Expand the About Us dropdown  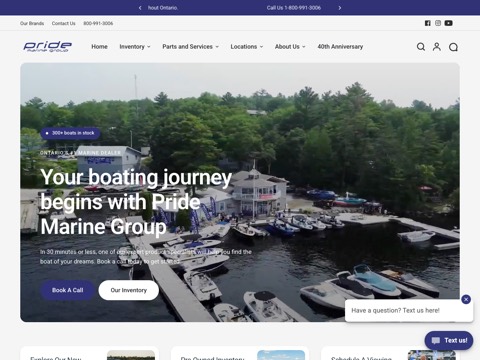290,47
